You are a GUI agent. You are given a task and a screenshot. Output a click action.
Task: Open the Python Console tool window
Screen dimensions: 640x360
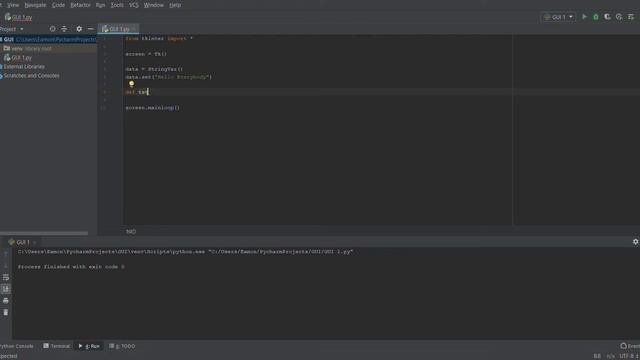coord(17,346)
